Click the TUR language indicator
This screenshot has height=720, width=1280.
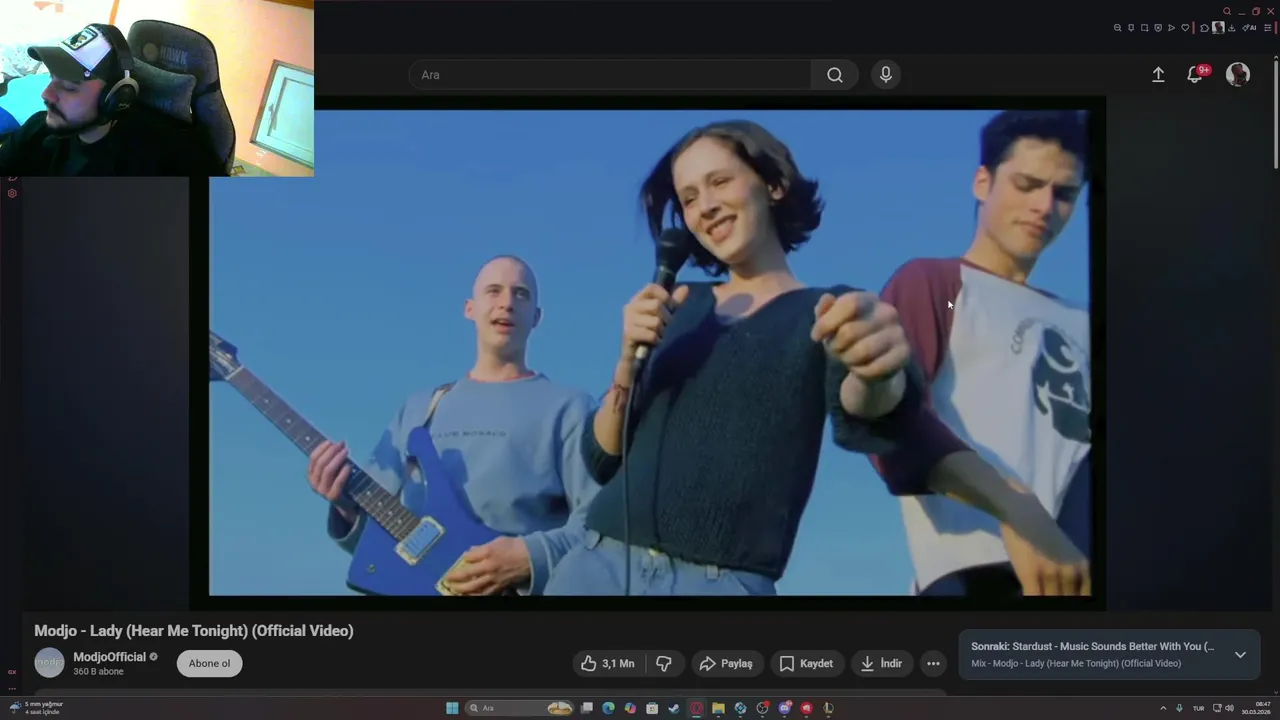[1198, 708]
